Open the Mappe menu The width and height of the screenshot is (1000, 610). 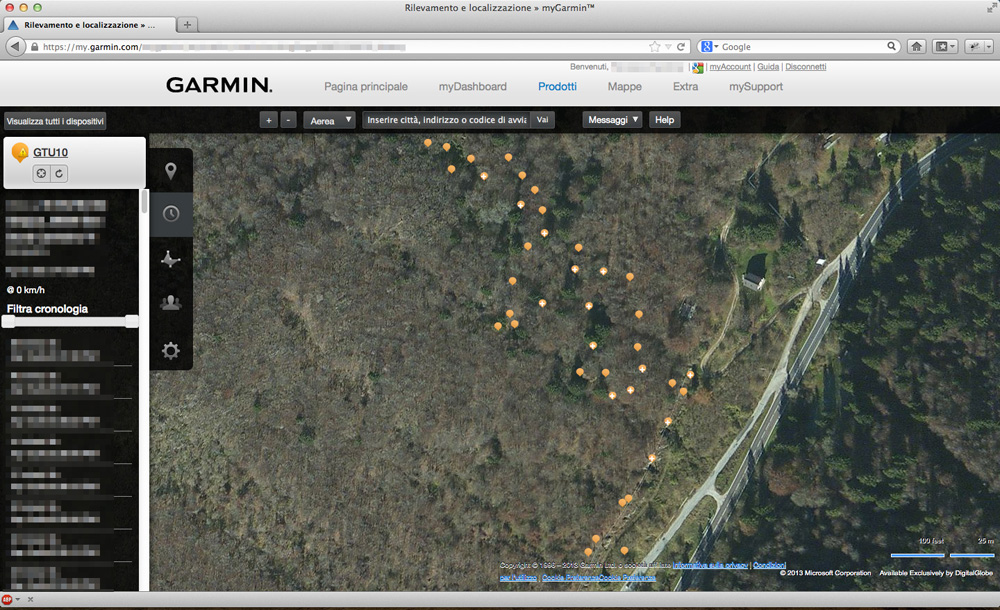[624, 86]
